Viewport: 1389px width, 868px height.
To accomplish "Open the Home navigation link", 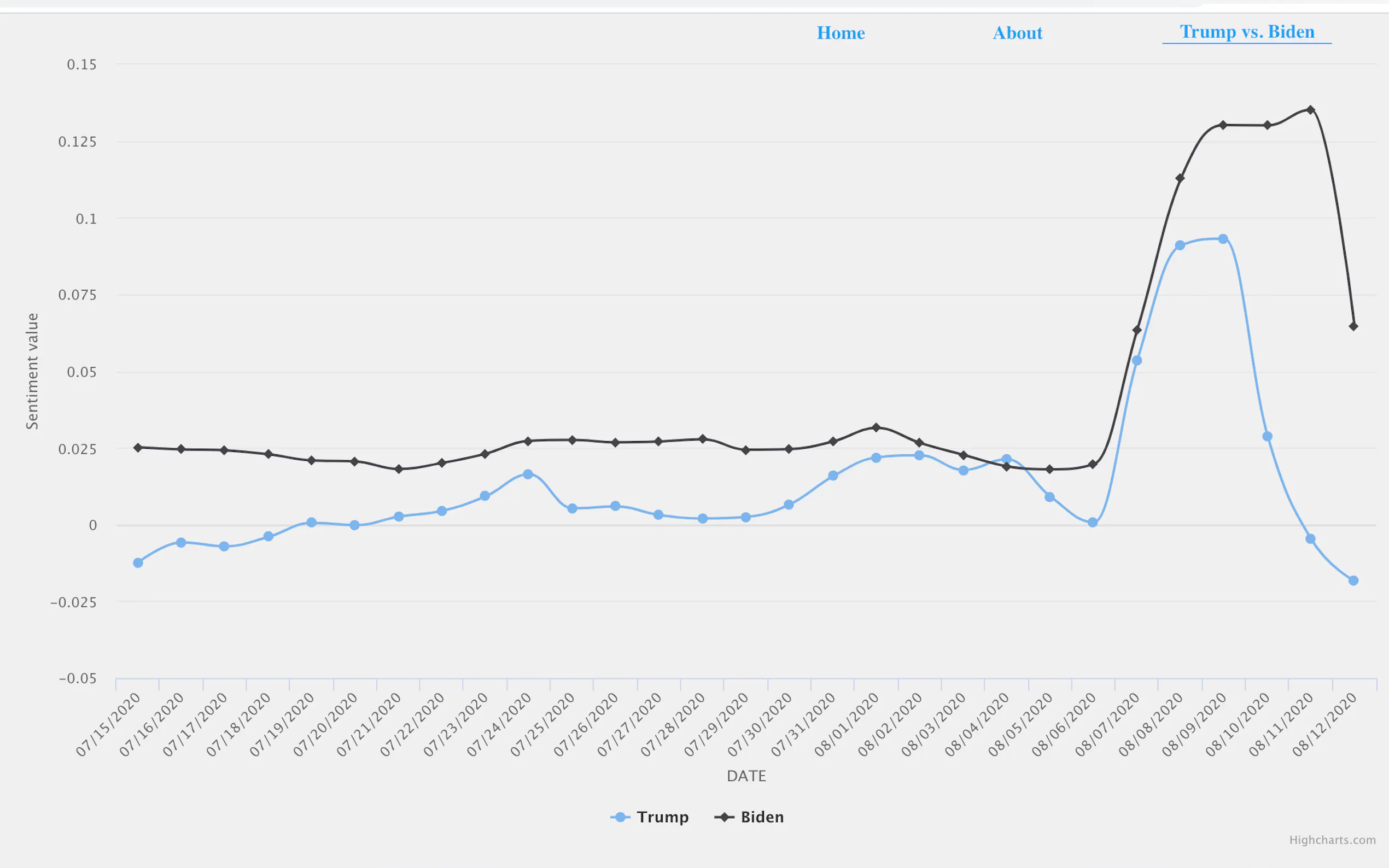I will coord(841,33).
